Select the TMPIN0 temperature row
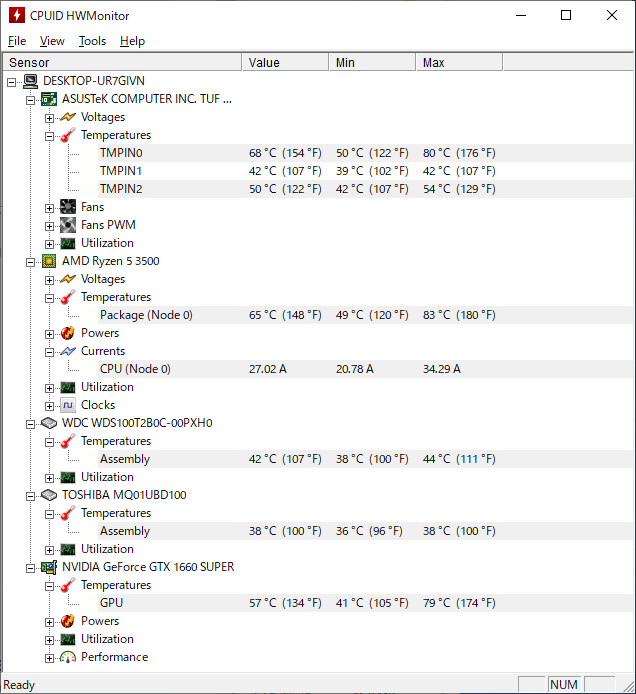 tap(121, 153)
